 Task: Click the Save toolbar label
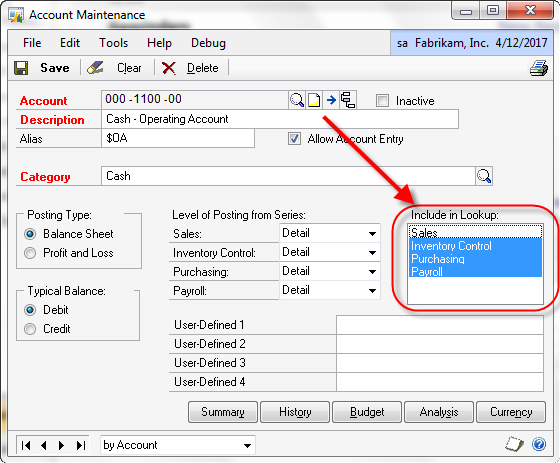point(55,68)
